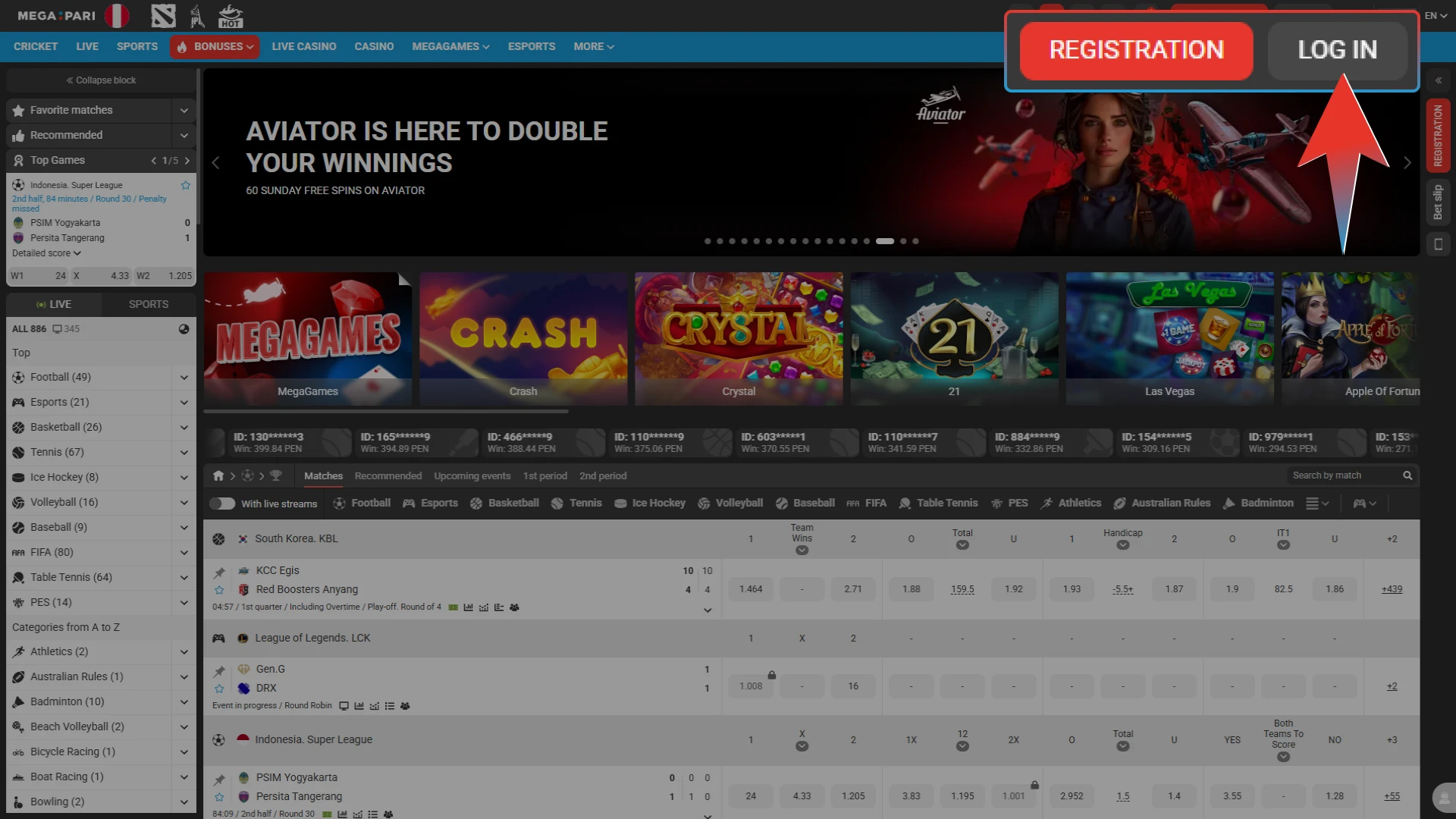Open the Bet slip side tab
This screenshot has height=819, width=1456.
[x=1438, y=202]
